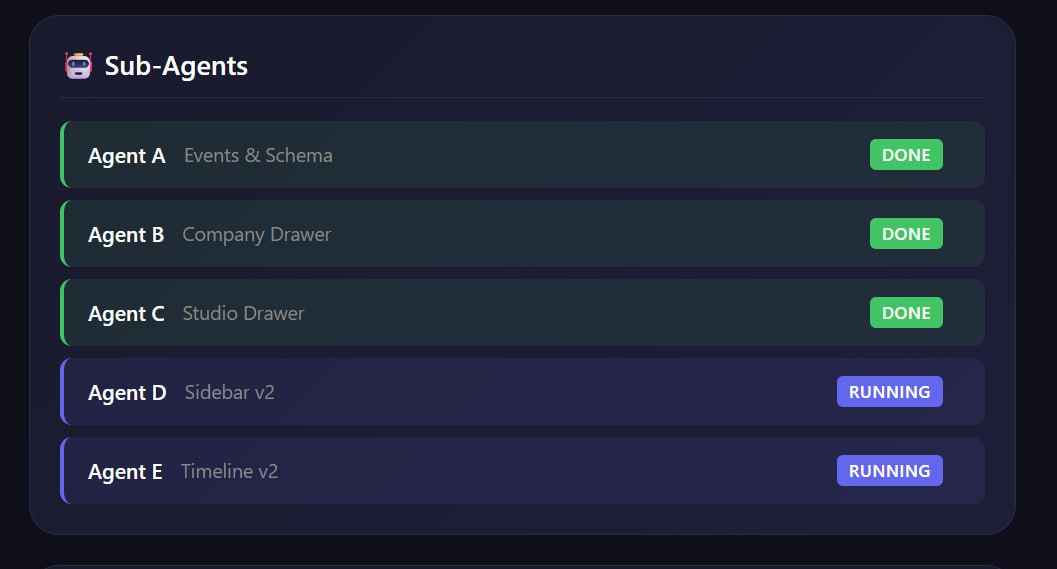Select the Agent E name label
The image size is (1057, 569).
tap(125, 472)
